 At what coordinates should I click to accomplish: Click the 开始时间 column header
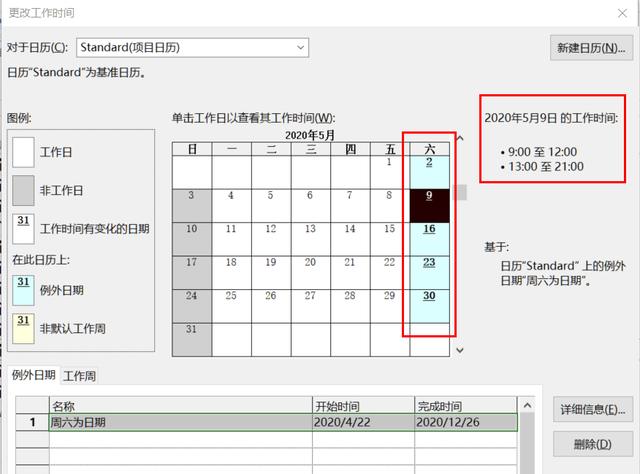363,405
